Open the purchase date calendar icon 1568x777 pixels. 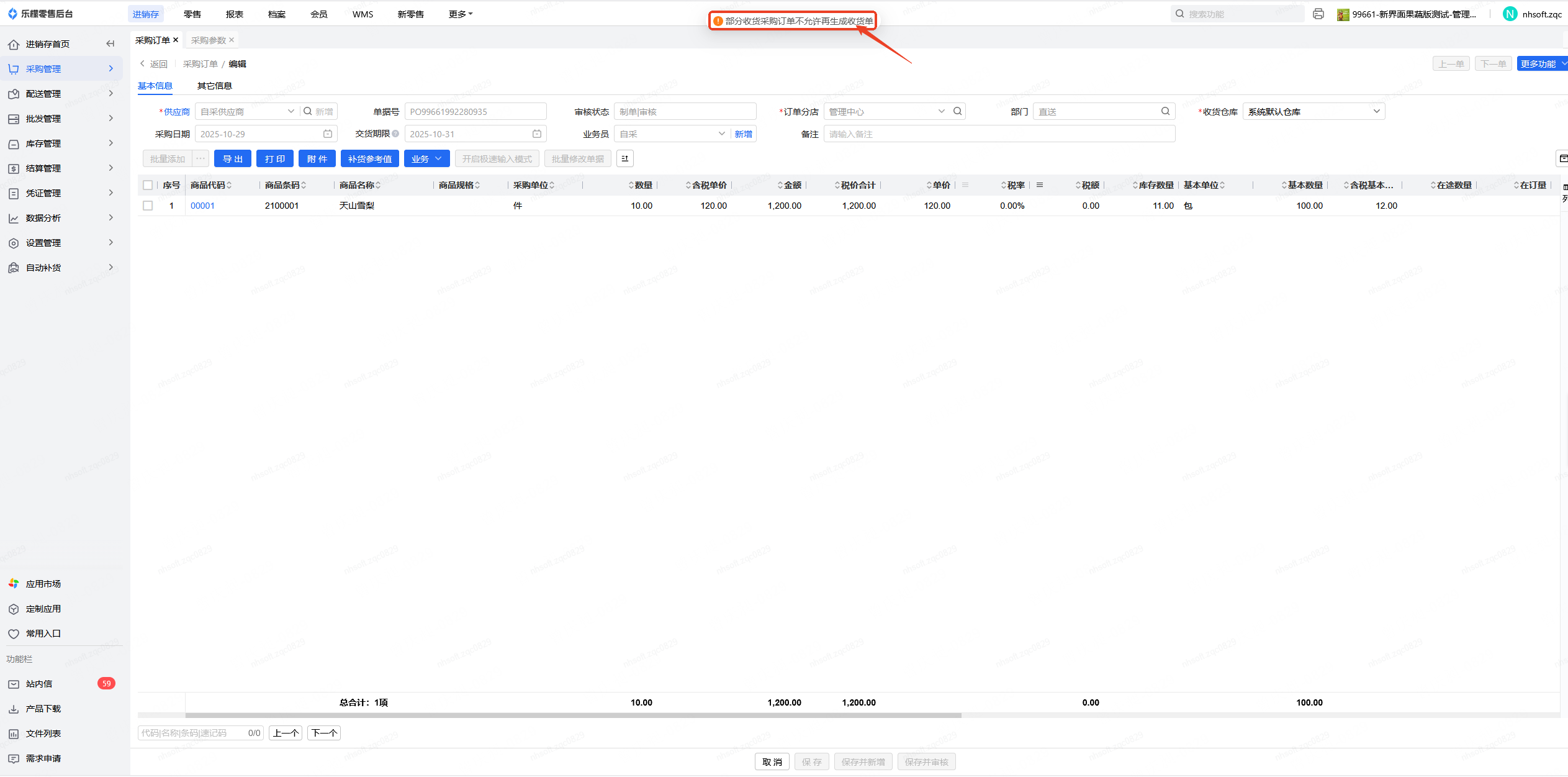[x=328, y=134]
